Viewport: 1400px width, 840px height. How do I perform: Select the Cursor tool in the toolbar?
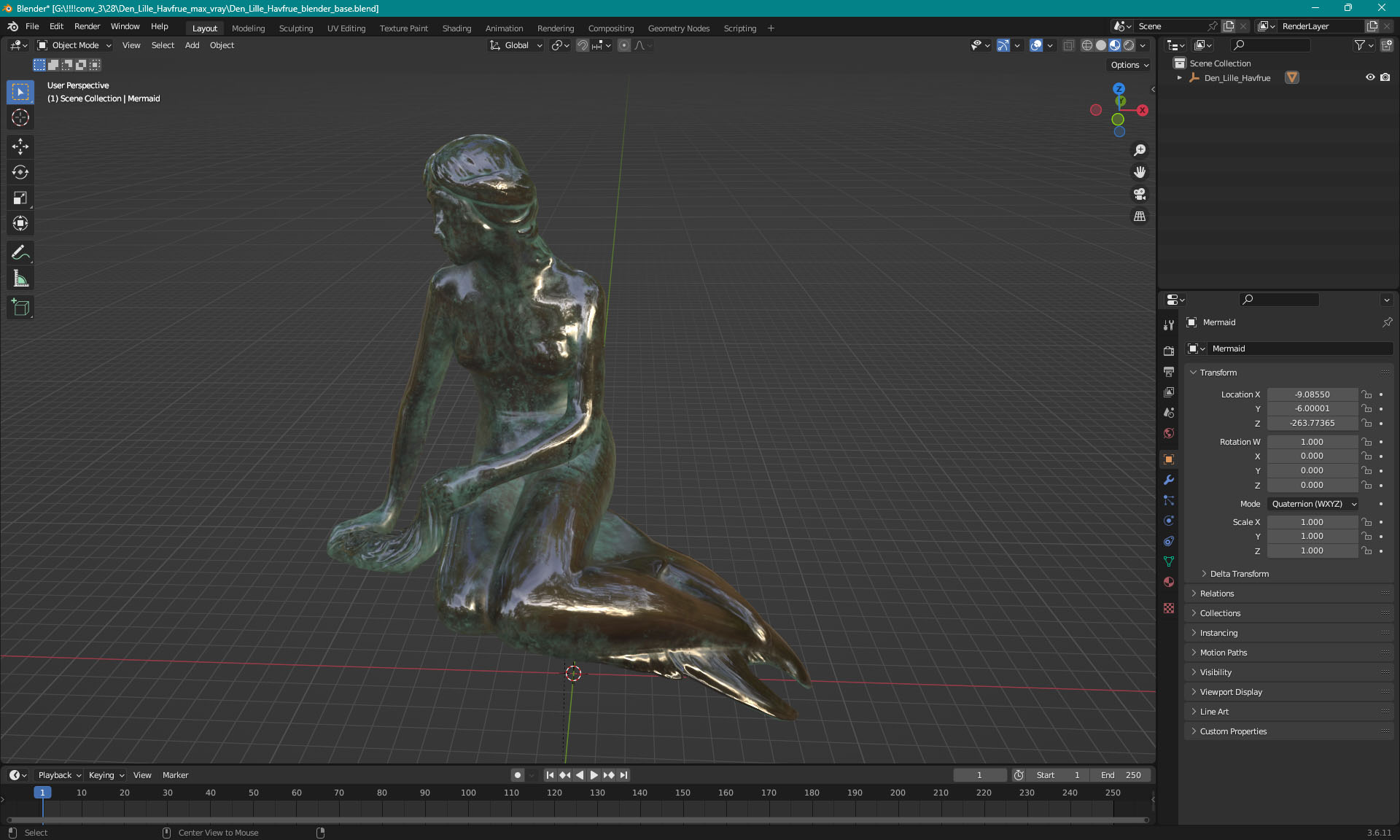coord(20,117)
